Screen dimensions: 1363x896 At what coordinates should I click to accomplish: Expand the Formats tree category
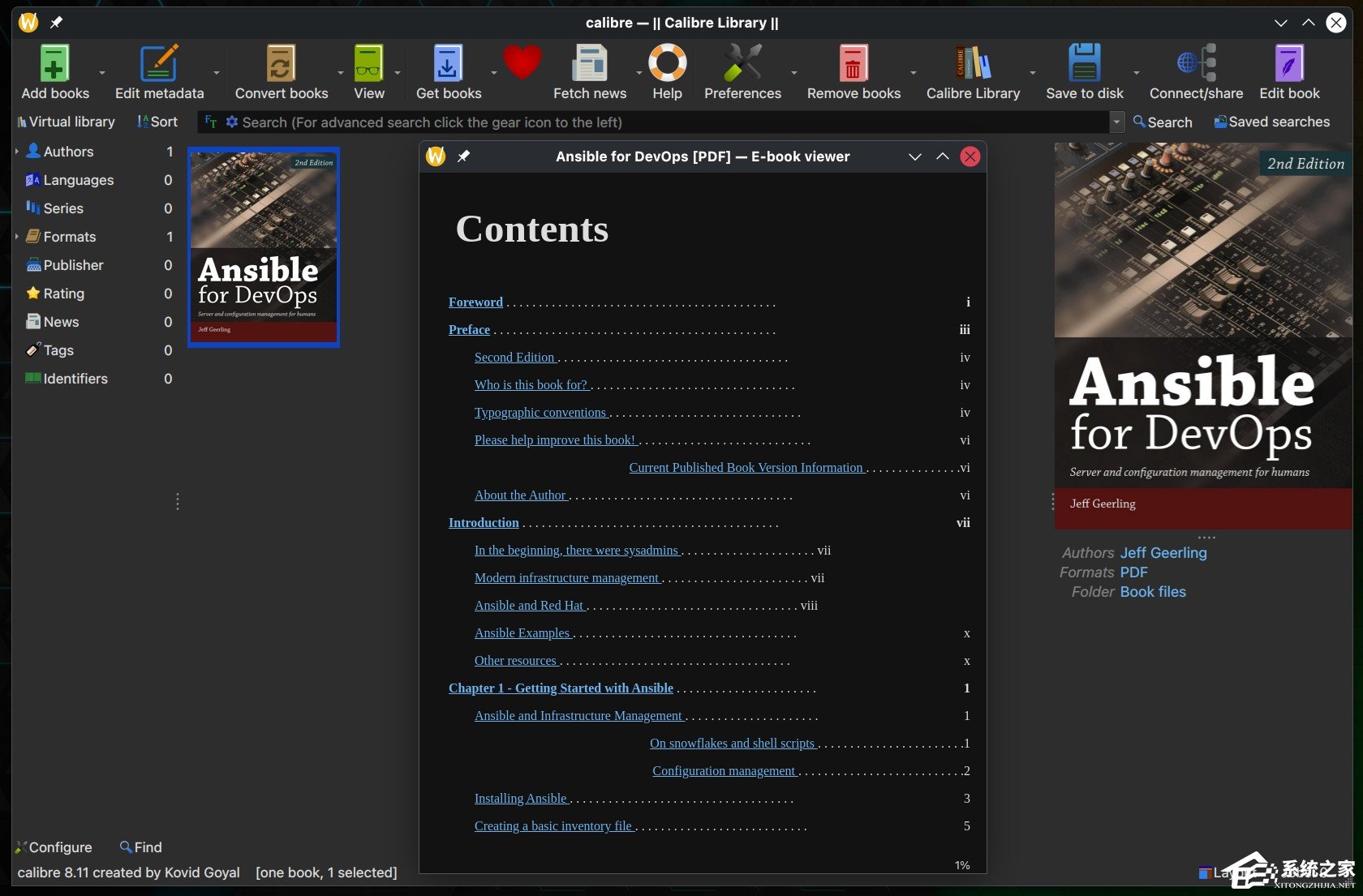coord(17,237)
